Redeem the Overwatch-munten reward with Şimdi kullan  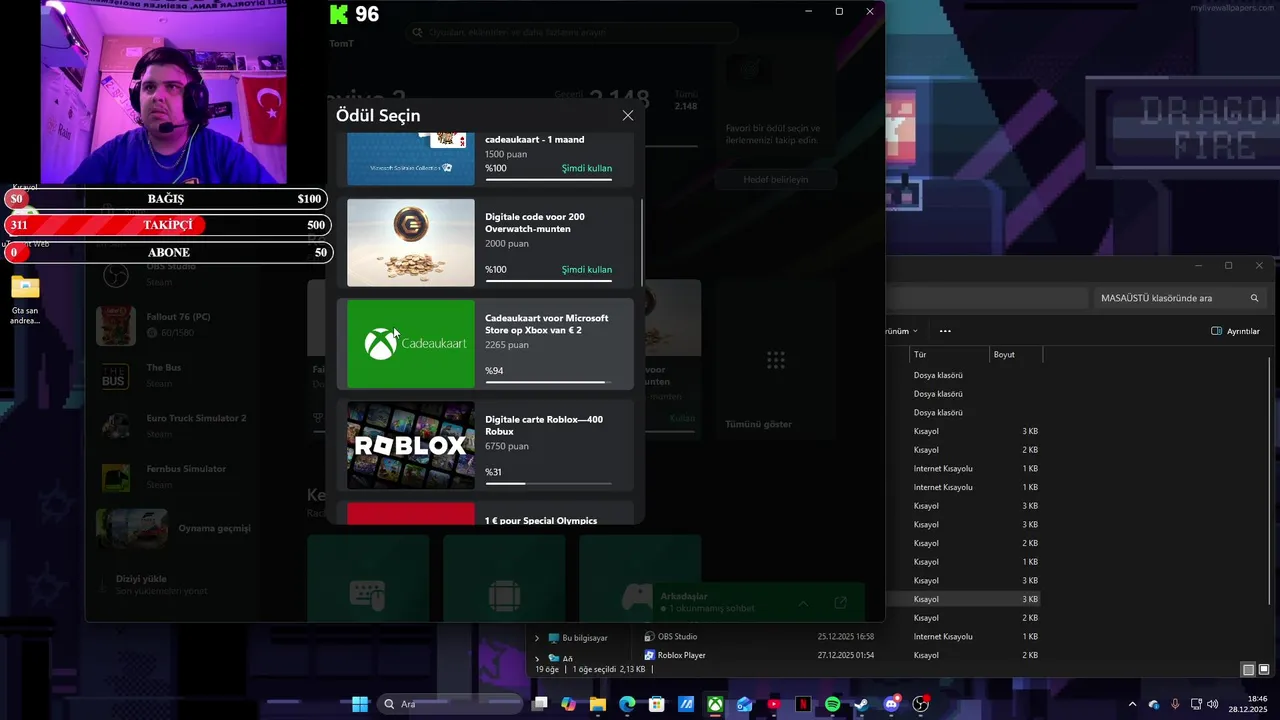point(587,270)
